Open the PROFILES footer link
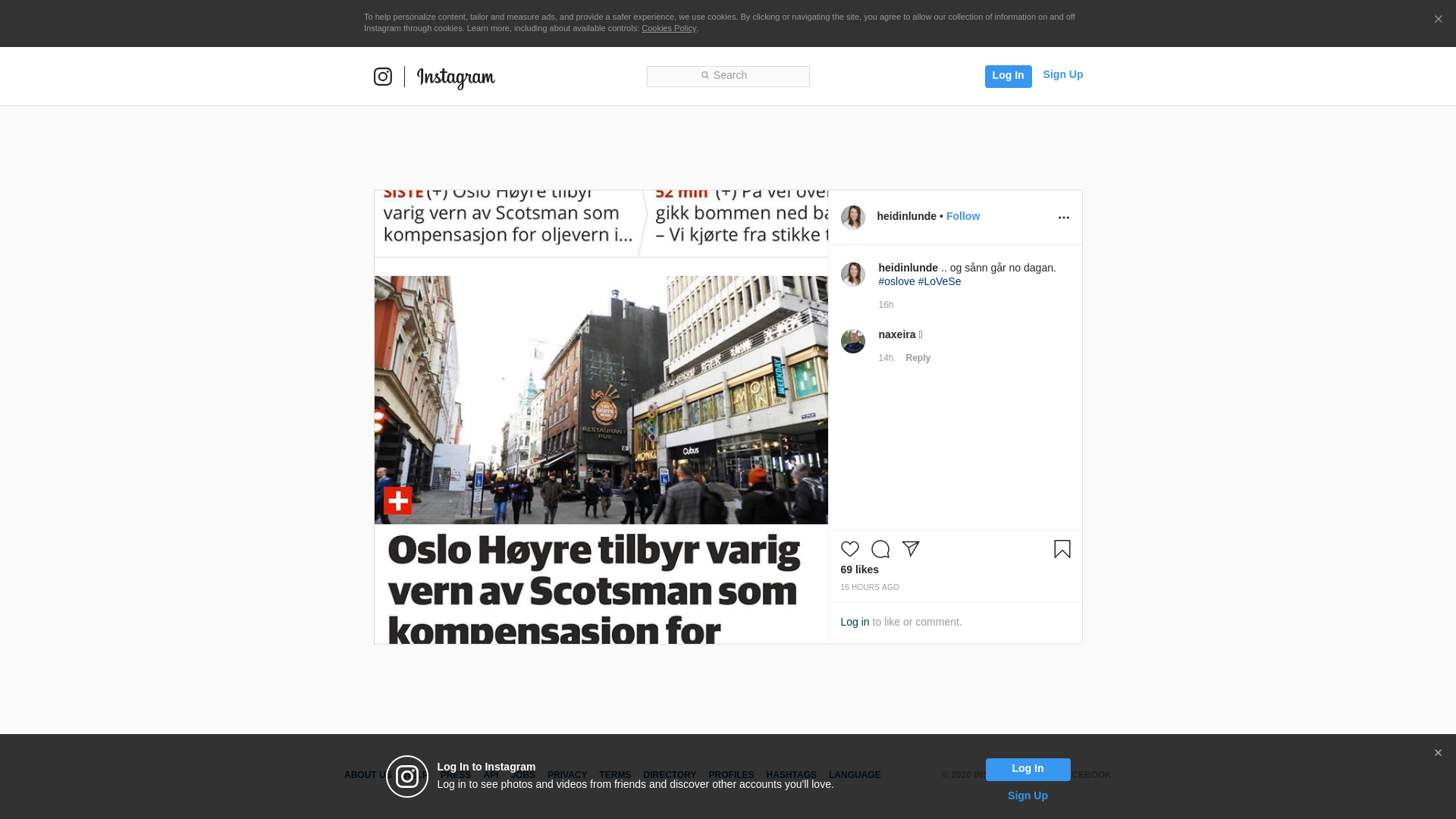 (731, 775)
